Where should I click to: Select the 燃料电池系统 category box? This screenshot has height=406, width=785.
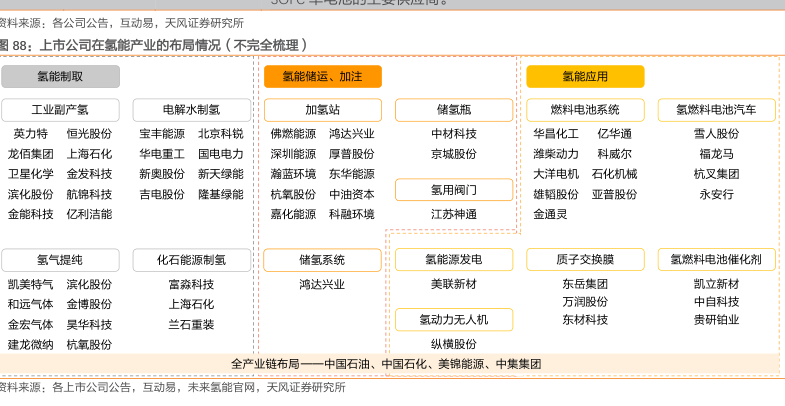(x=585, y=110)
